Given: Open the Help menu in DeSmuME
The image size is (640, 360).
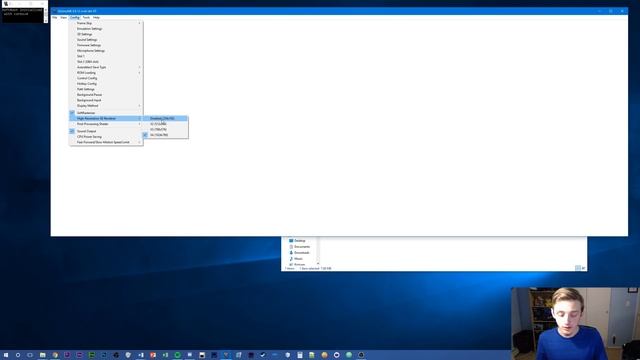Looking at the screenshot, I should click(96, 18).
